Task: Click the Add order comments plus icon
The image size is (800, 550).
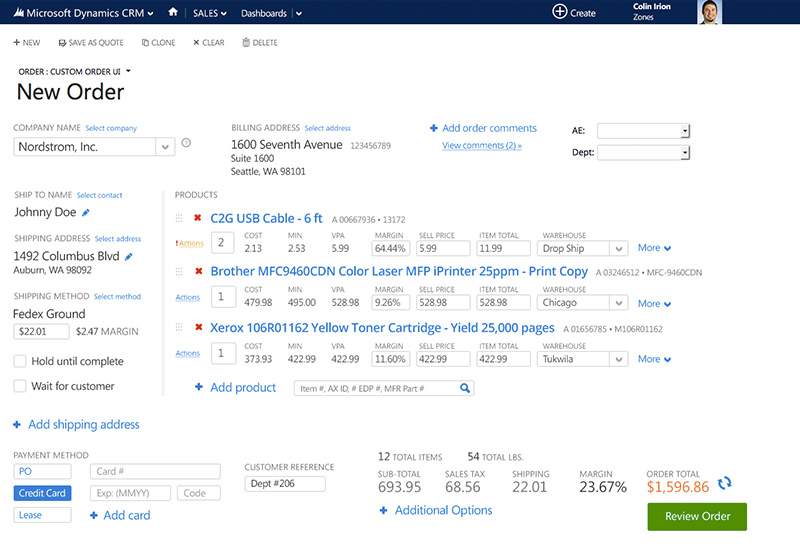Action: (434, 128)
